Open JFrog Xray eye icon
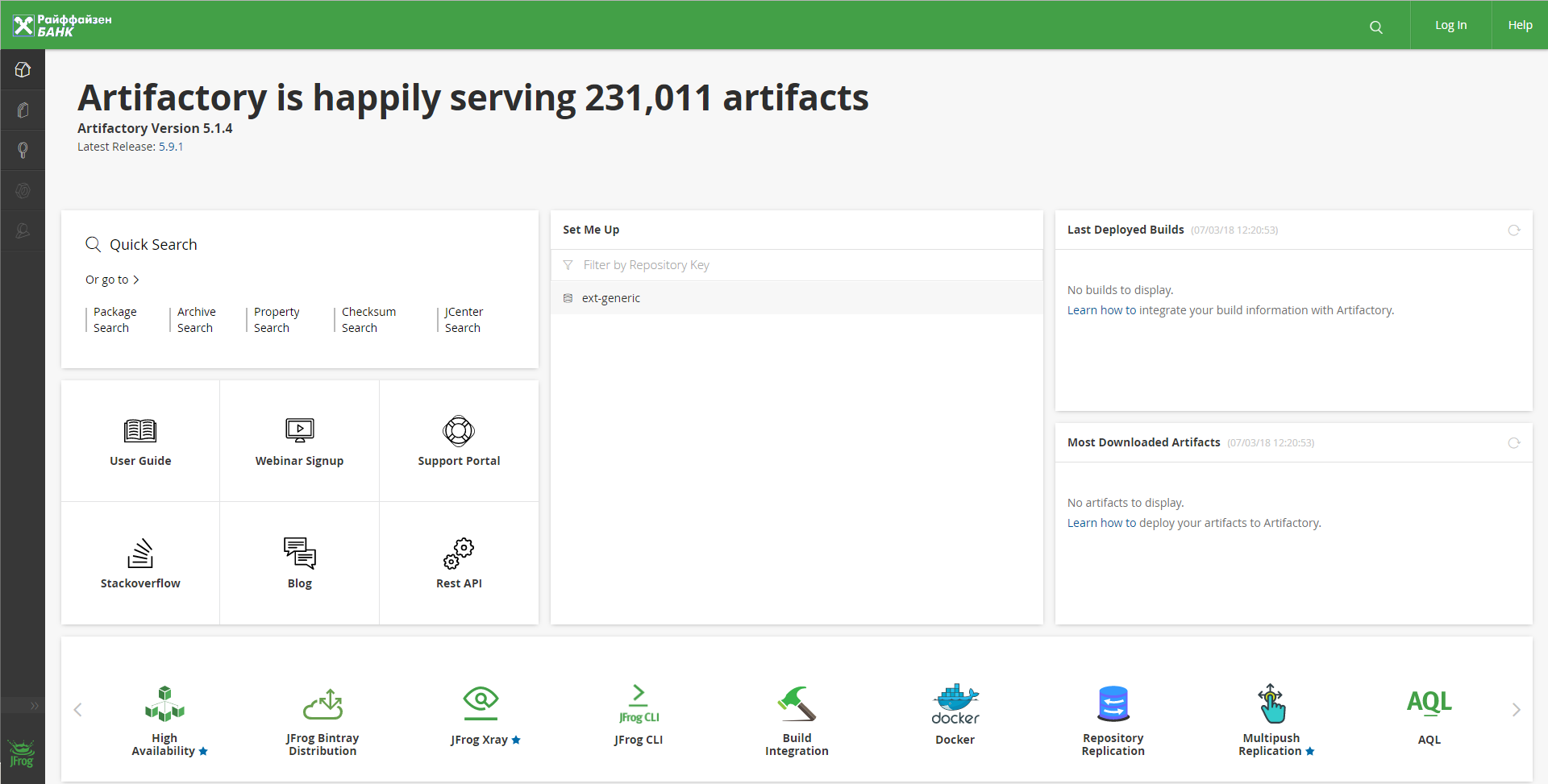This screenshot has width=1548, height=784. [481, 703]
